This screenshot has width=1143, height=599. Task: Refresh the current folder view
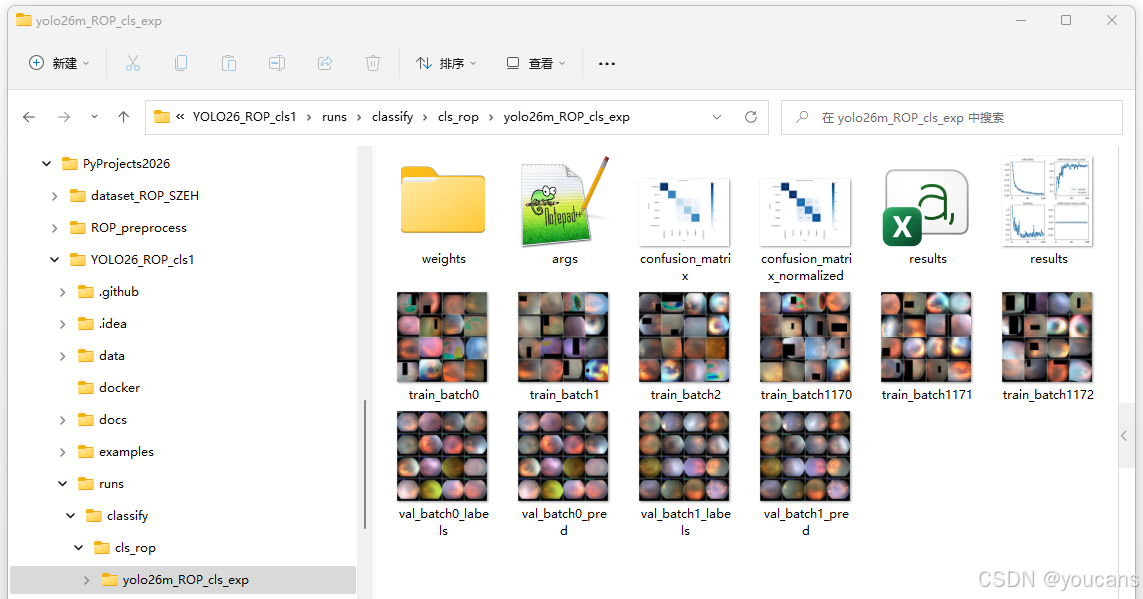751,117
